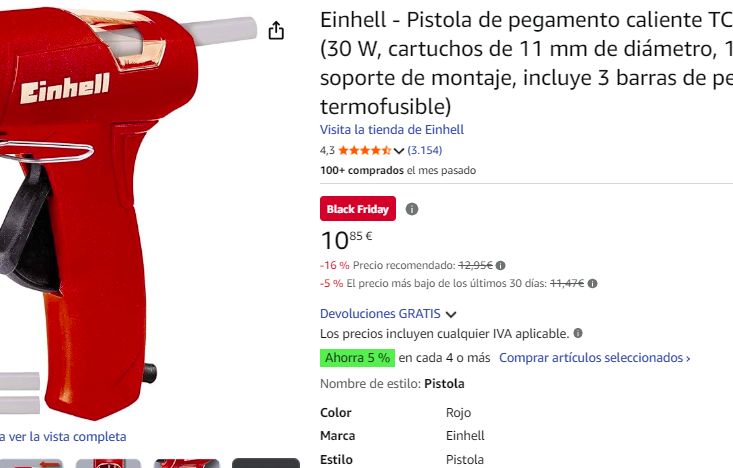Click info icon next to Precio recomendado
Viewport: 733px width, 468px height.
501,266
